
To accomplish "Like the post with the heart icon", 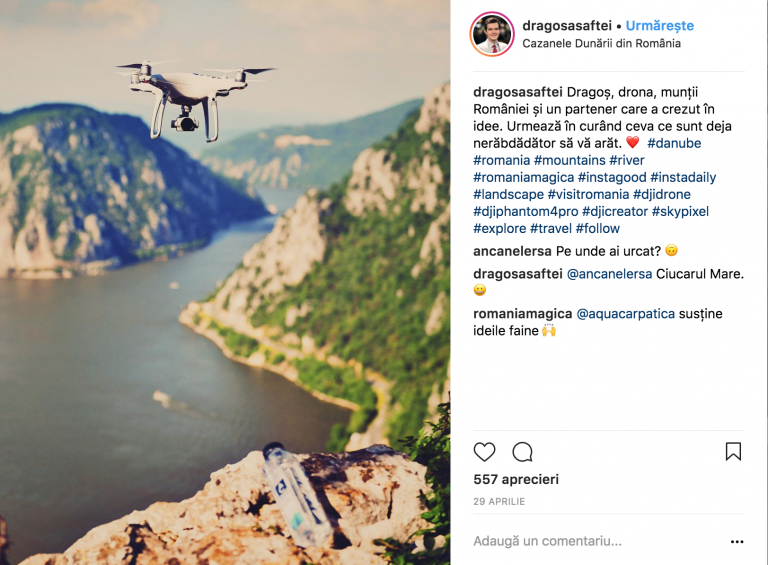I will (x=484, y=451).
